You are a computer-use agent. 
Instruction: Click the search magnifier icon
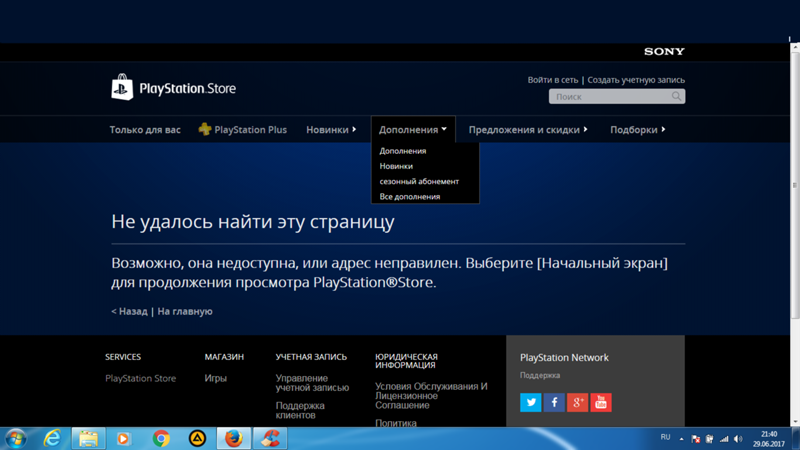pos(676,96)
